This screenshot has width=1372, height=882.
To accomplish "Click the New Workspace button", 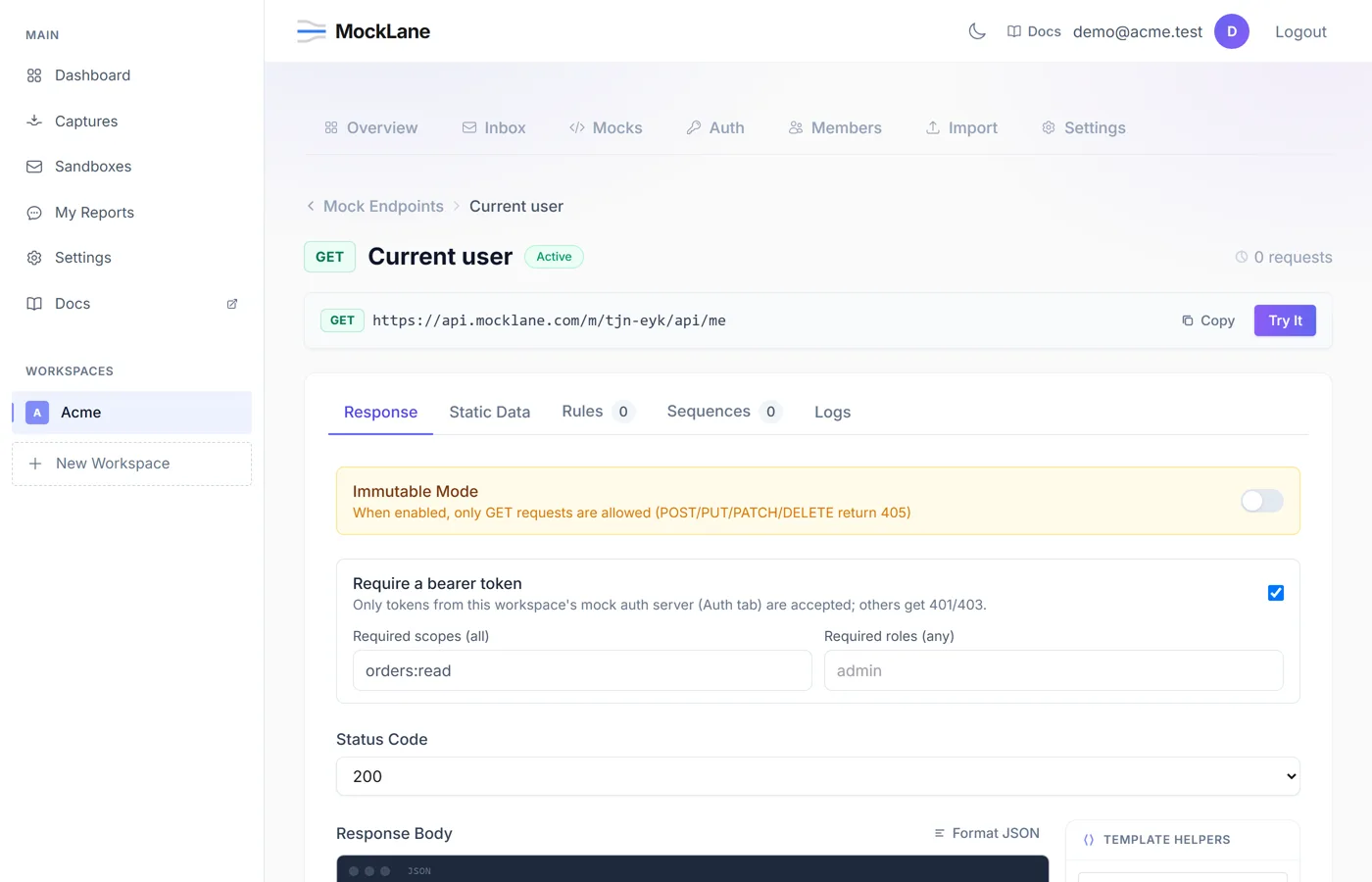I will (x=131, y=464).
